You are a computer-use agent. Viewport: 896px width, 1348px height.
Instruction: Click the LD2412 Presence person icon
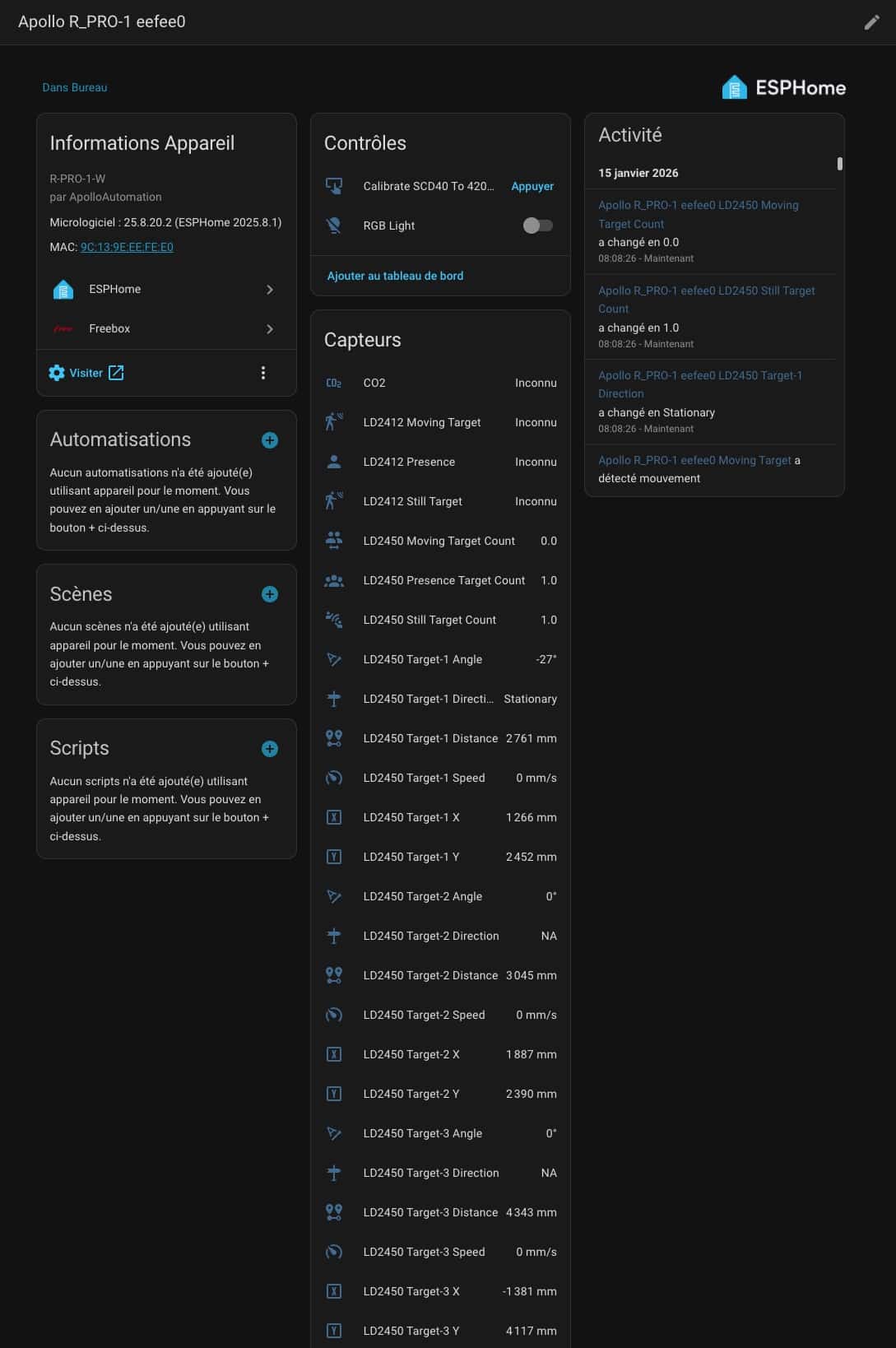click(334, 462)
